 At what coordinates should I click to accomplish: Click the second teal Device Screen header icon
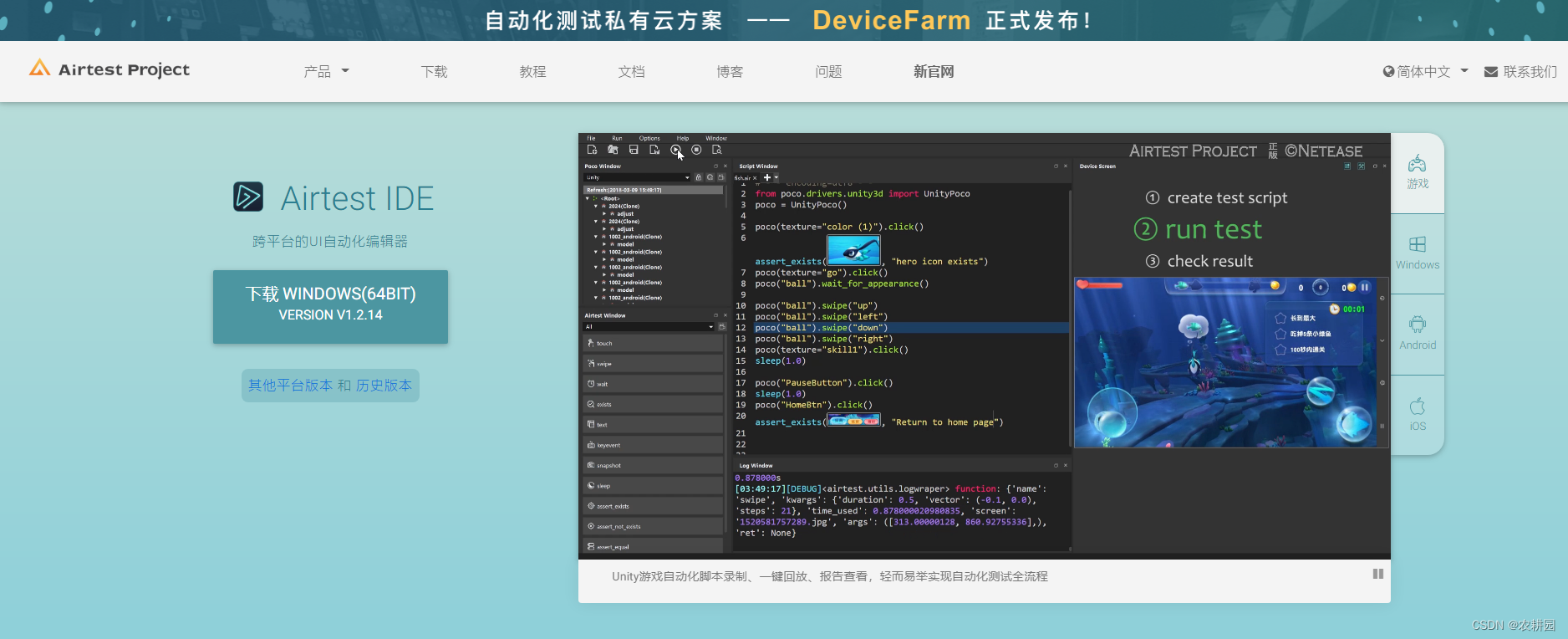pos(1362,166)
